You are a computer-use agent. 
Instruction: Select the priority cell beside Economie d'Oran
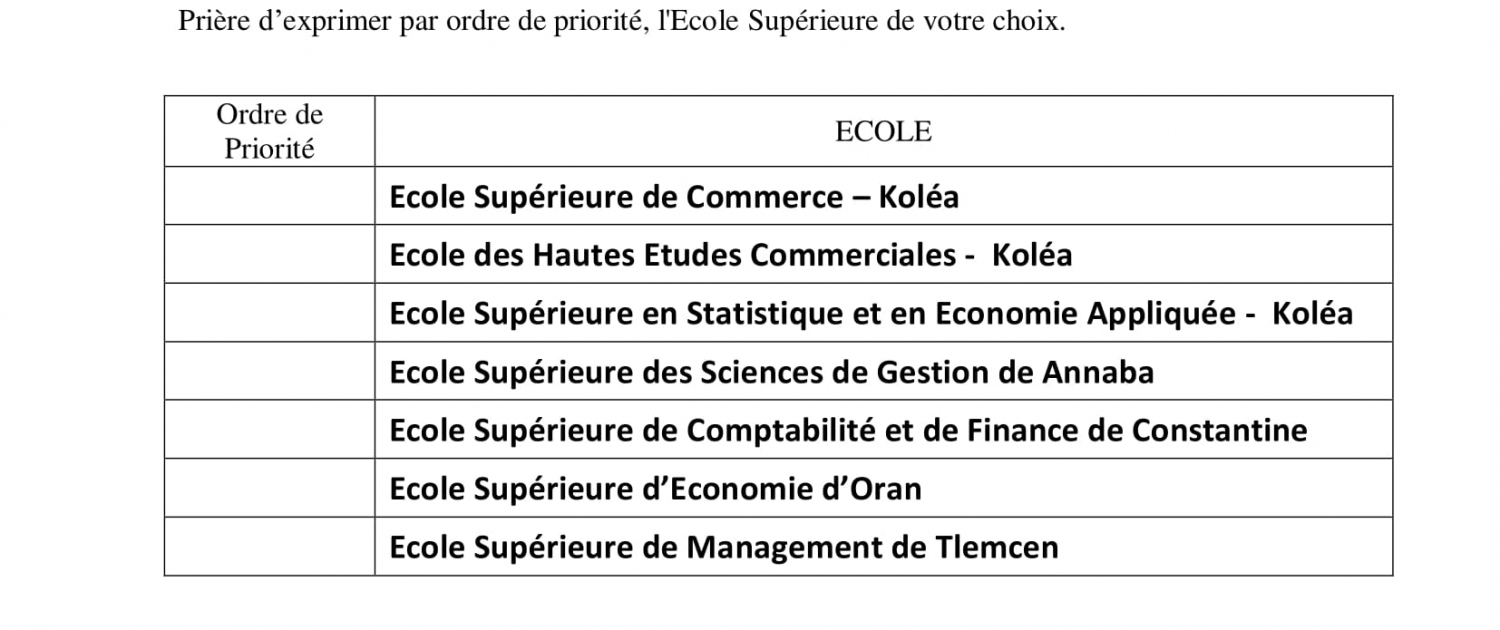point(269,488)
